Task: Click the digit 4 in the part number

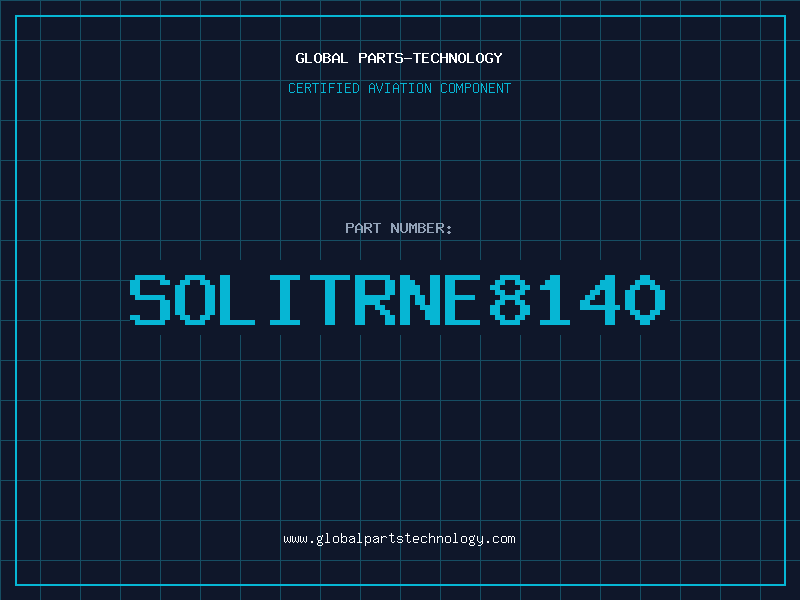Action: [x=597, y=300]
